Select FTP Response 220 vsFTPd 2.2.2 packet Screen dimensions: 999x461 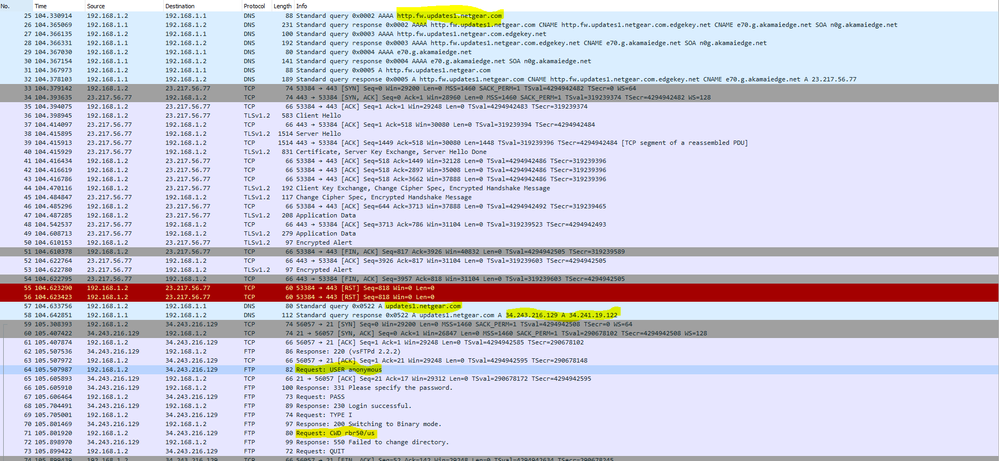pos(500,351)
